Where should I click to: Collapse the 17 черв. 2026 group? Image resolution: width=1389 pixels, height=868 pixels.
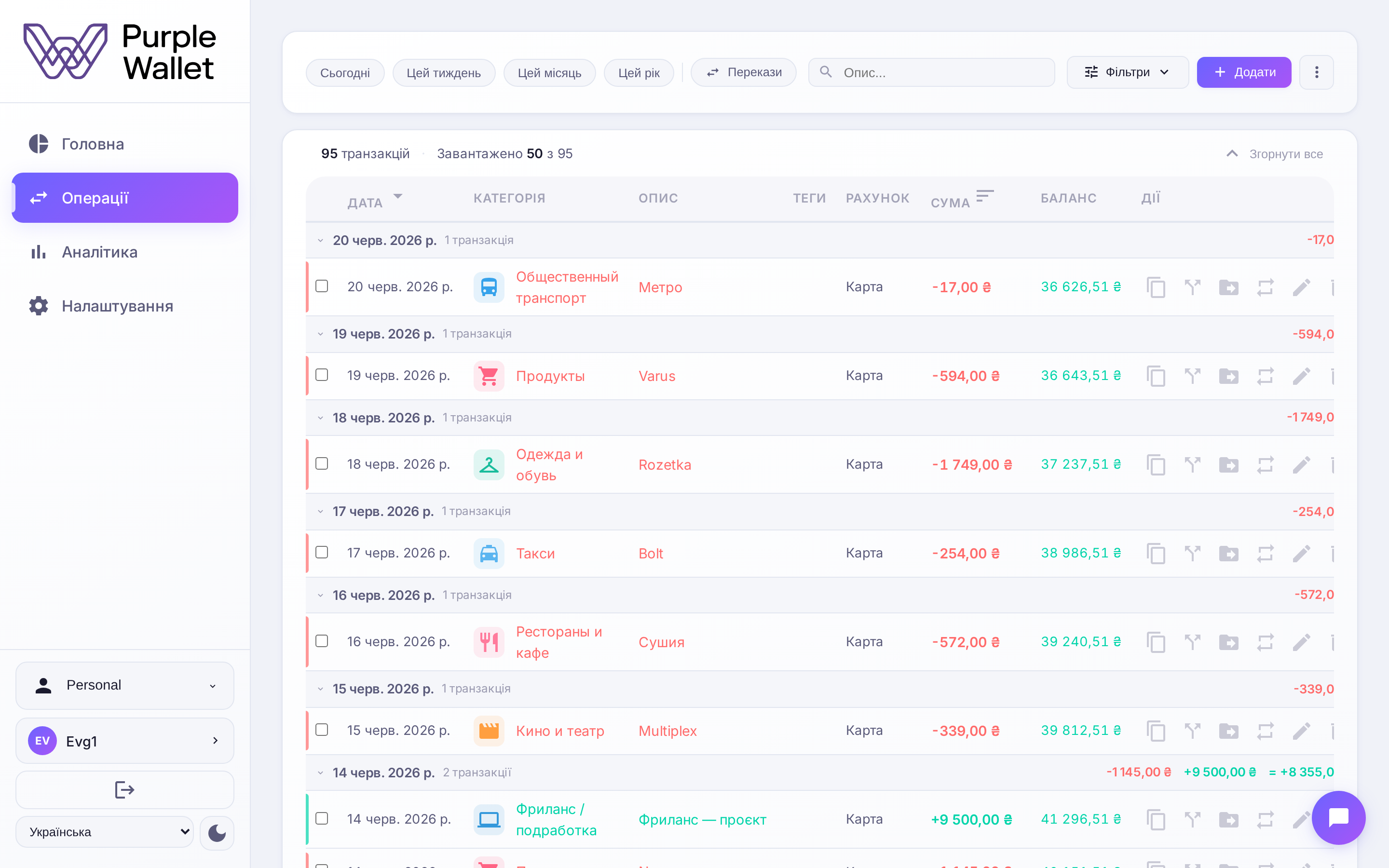click(x=320, y=512)
